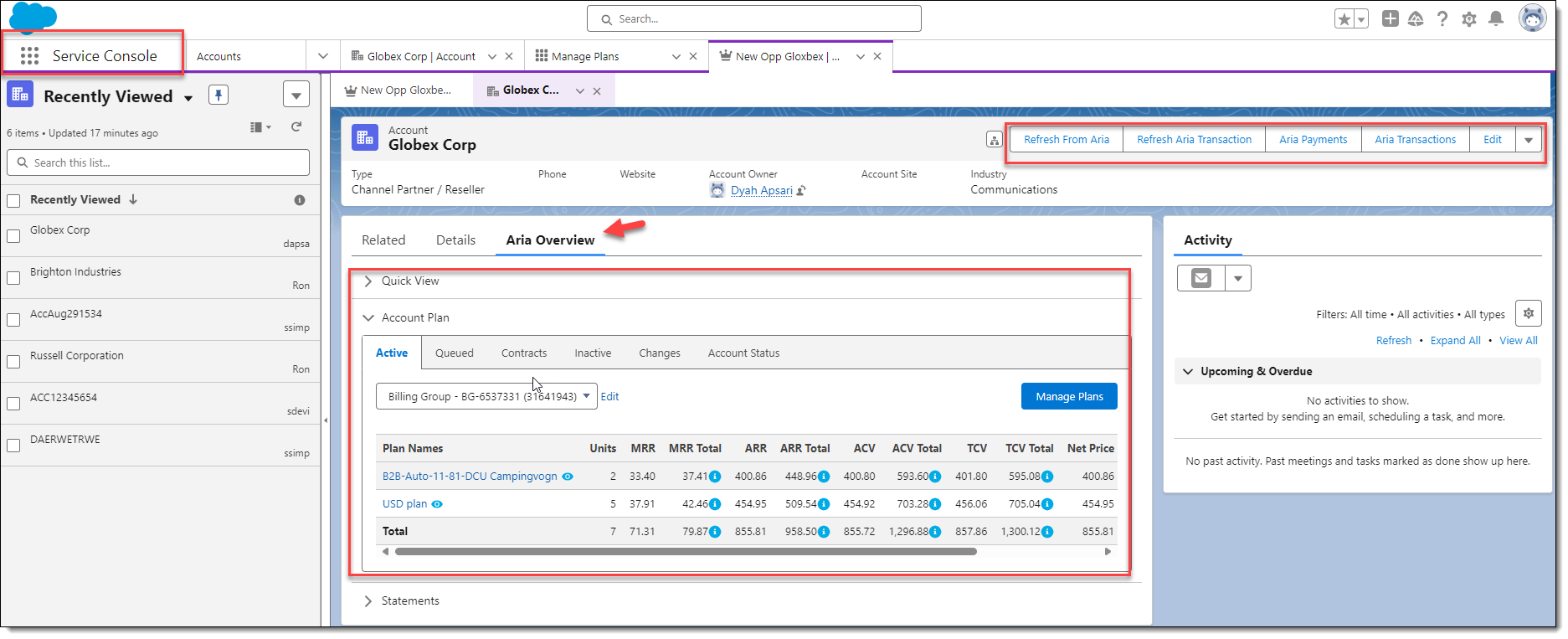Click Edit link beside Billing Group

click(609, 397)
